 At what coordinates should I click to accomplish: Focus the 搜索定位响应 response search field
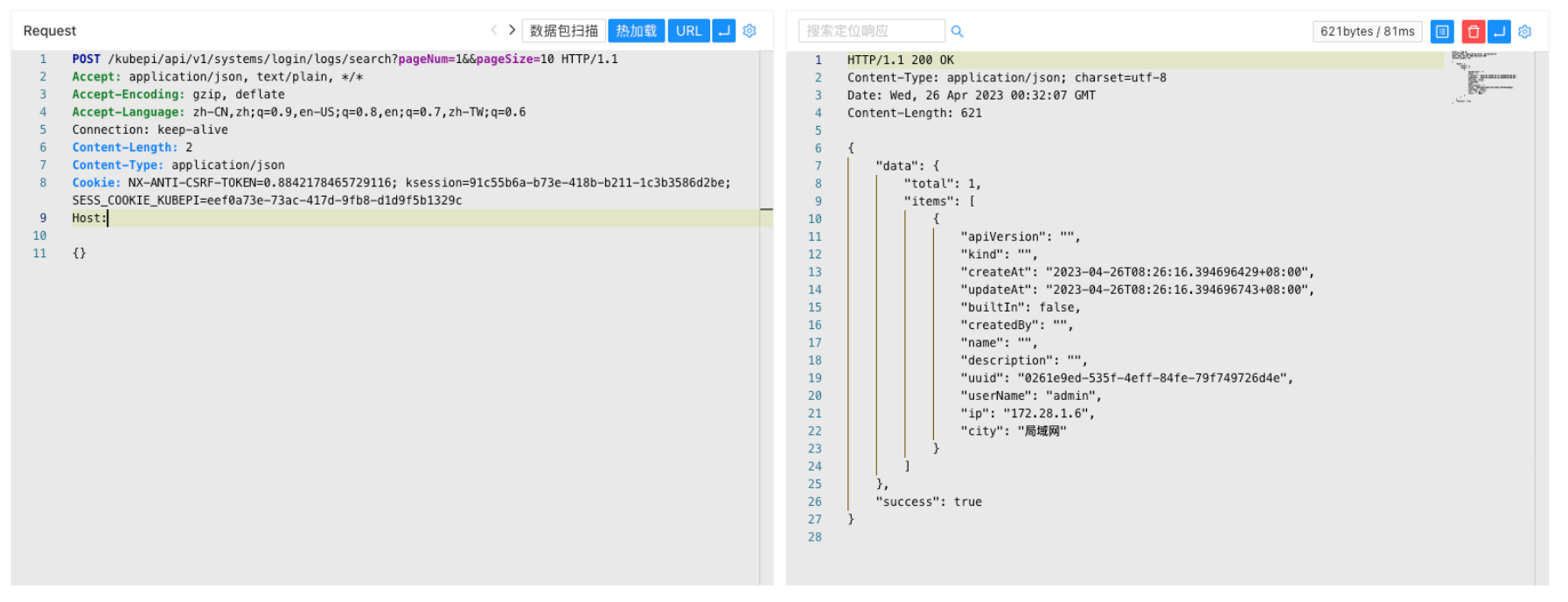[x=870, y=31]
